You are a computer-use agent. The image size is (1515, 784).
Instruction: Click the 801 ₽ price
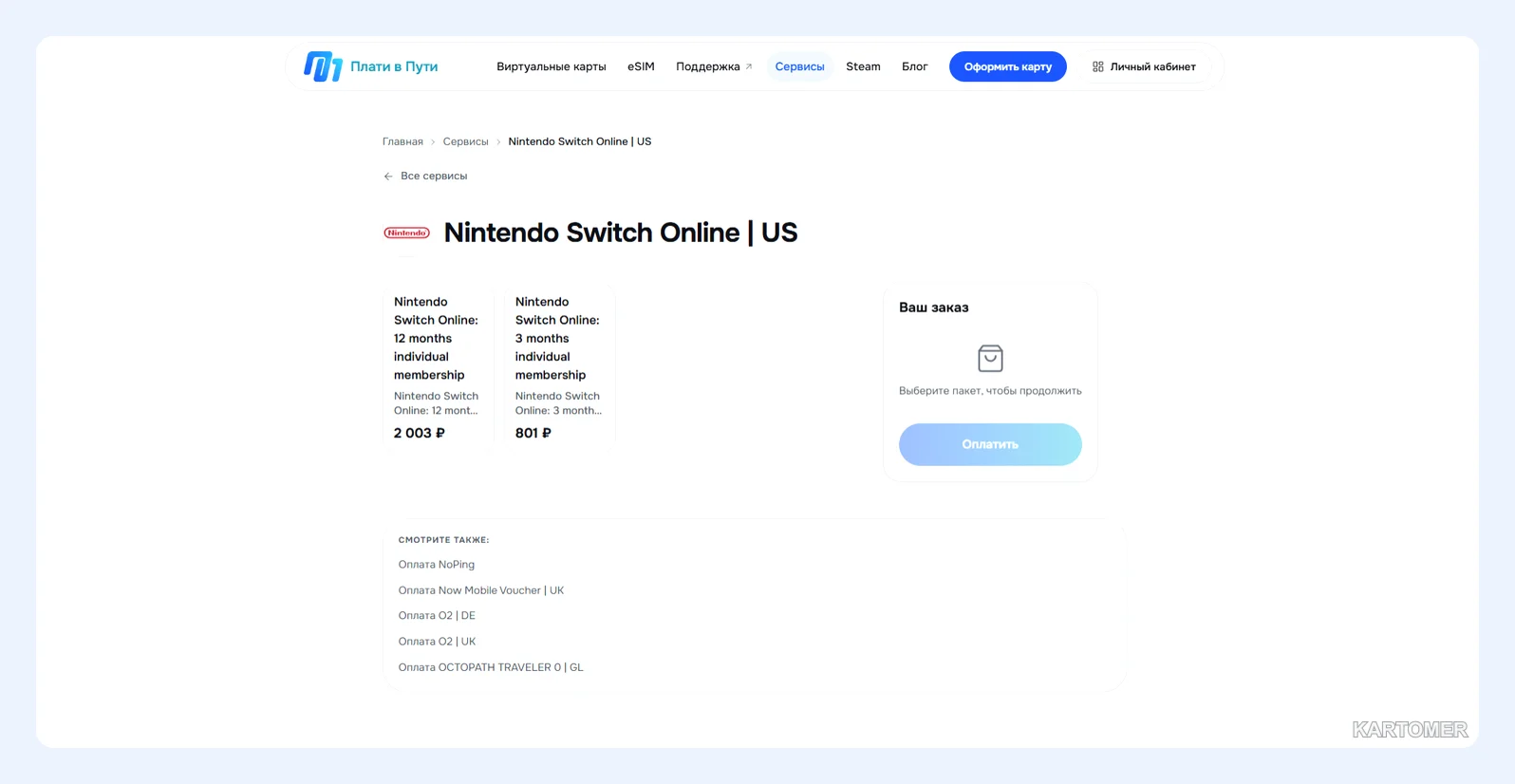coord(533,433)
